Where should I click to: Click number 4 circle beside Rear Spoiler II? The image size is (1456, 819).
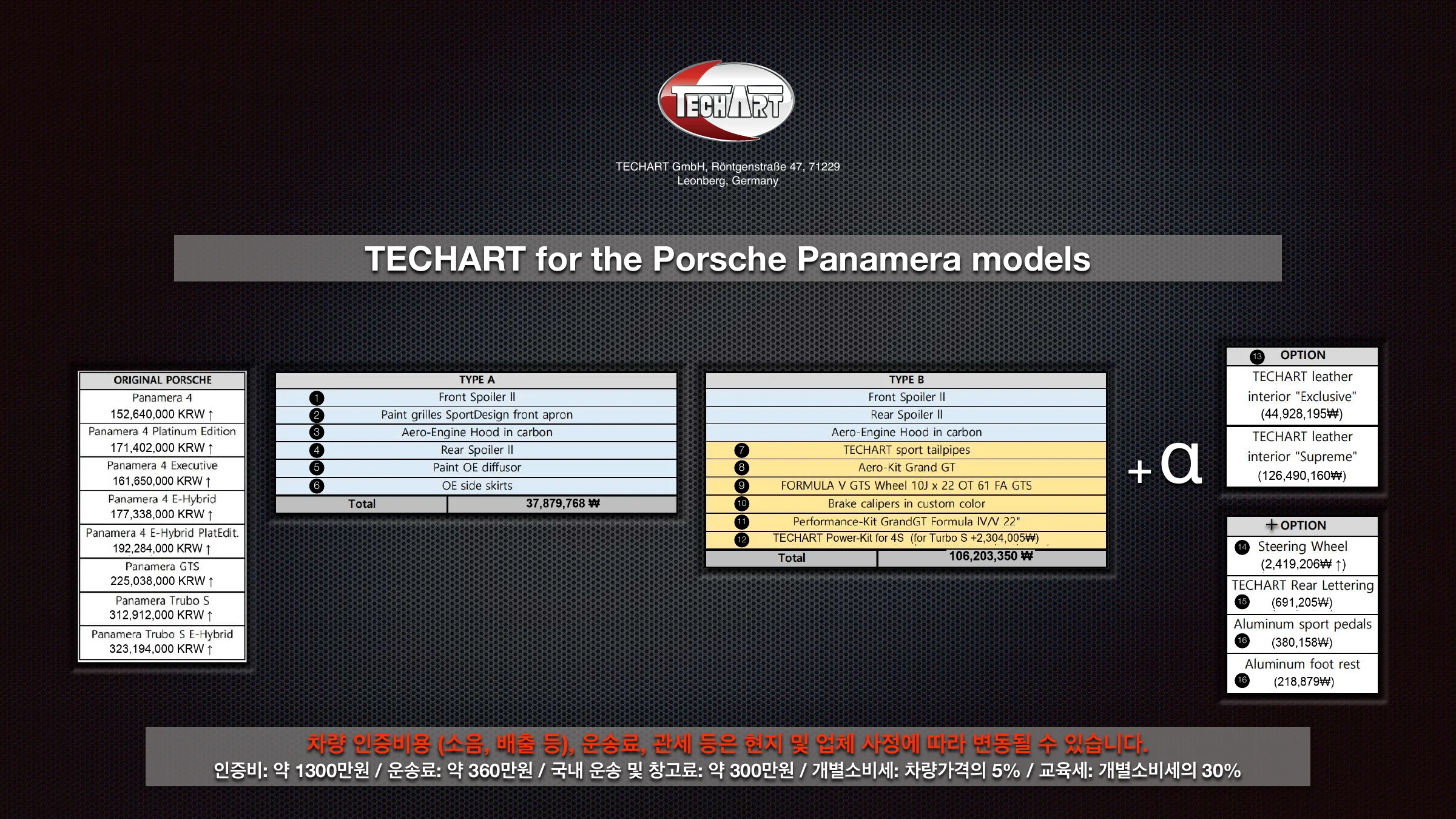point(317,450)
